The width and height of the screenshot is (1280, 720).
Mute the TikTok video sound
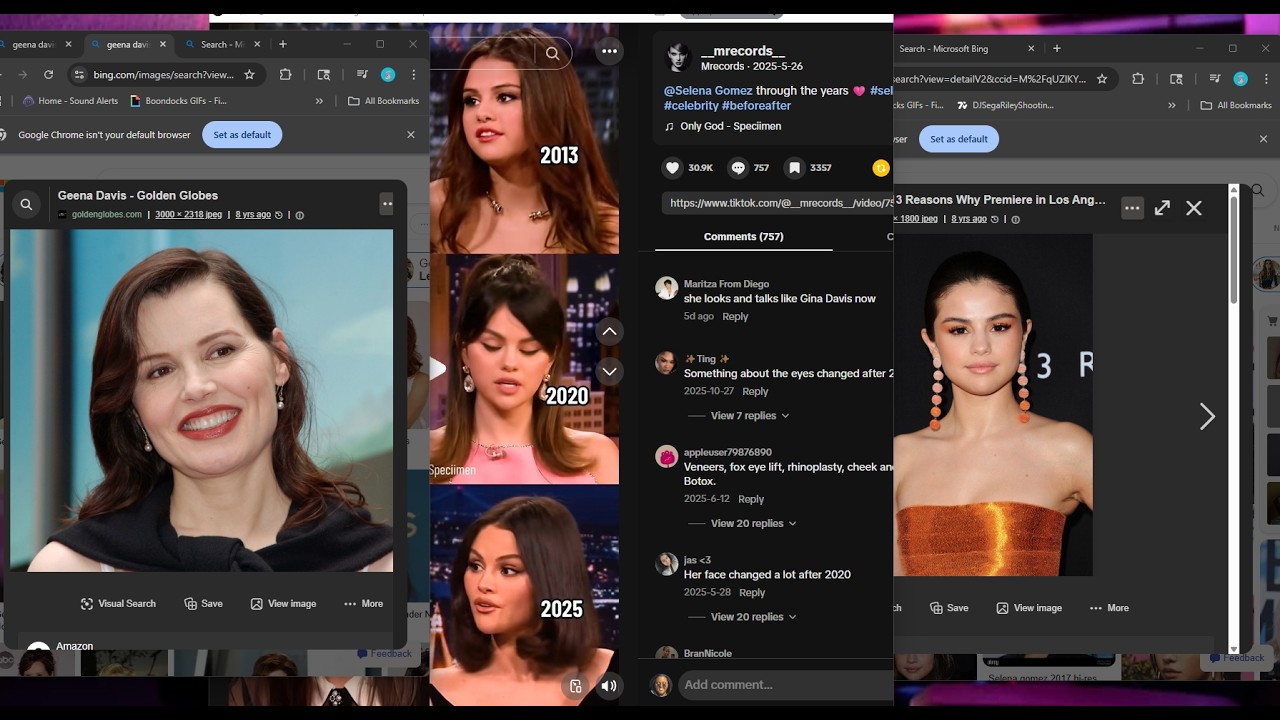pyautogui.click(x=608, y=686)
